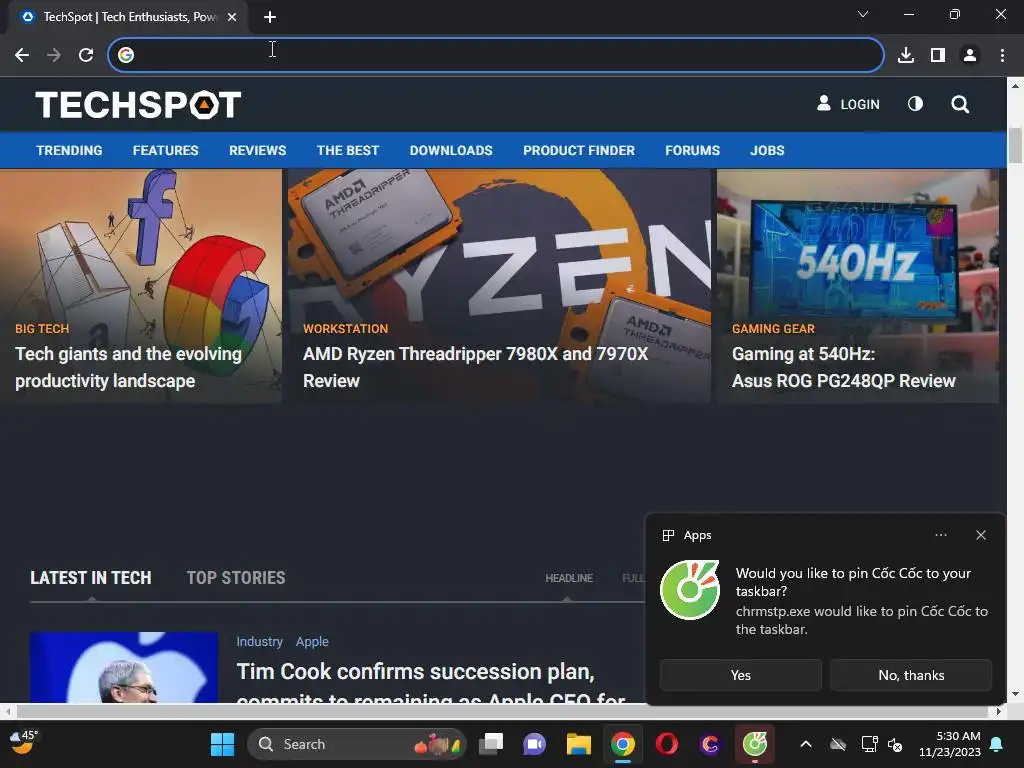This screenshot has height=768, width=1024.
Task: Open the DOWNLOADS menu
Action: [451, 150]
